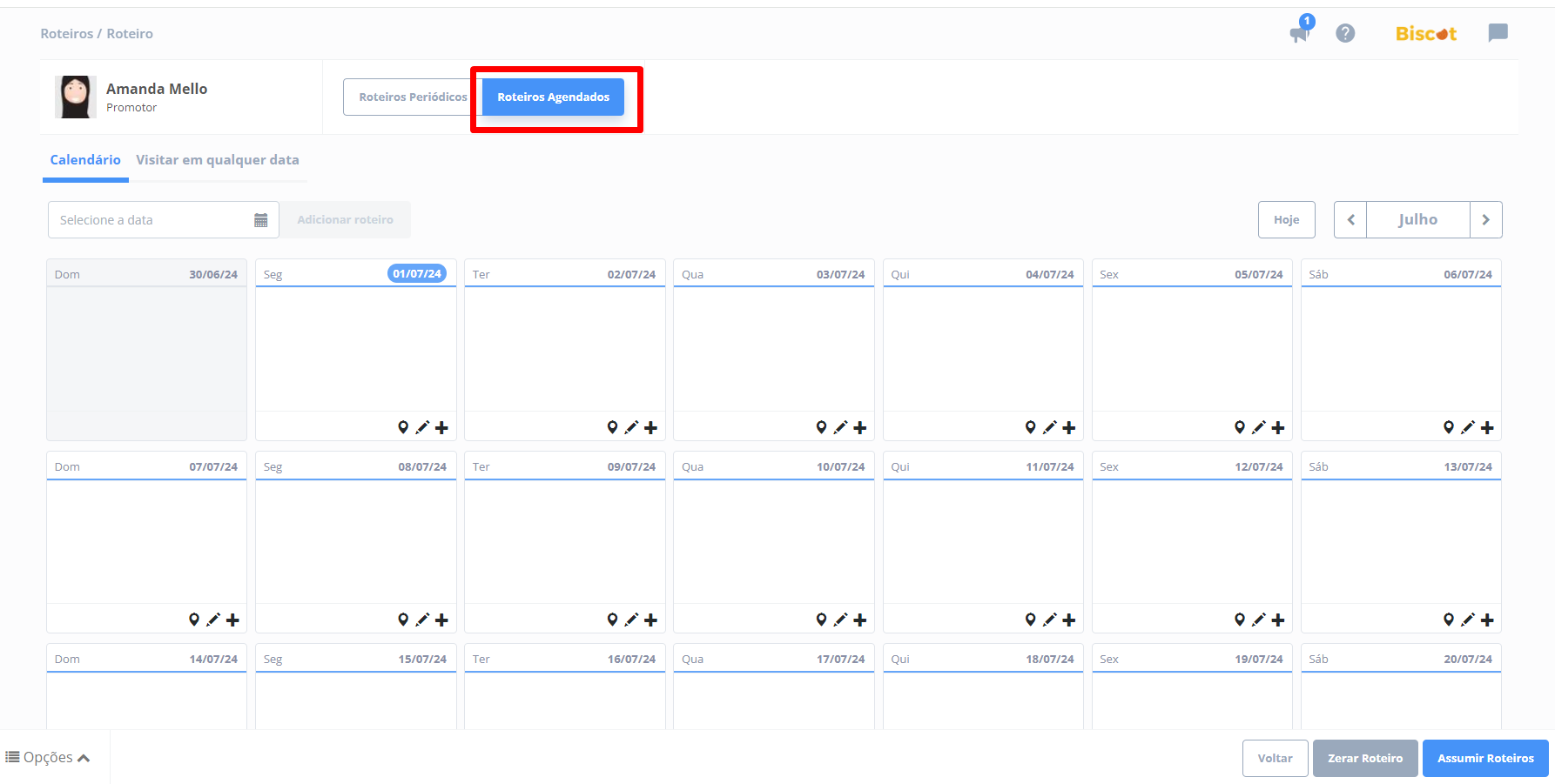1555x784 pixels.
Task: Click the pencil edit icon on 03/07/24
Action: (x=840, y=427)
